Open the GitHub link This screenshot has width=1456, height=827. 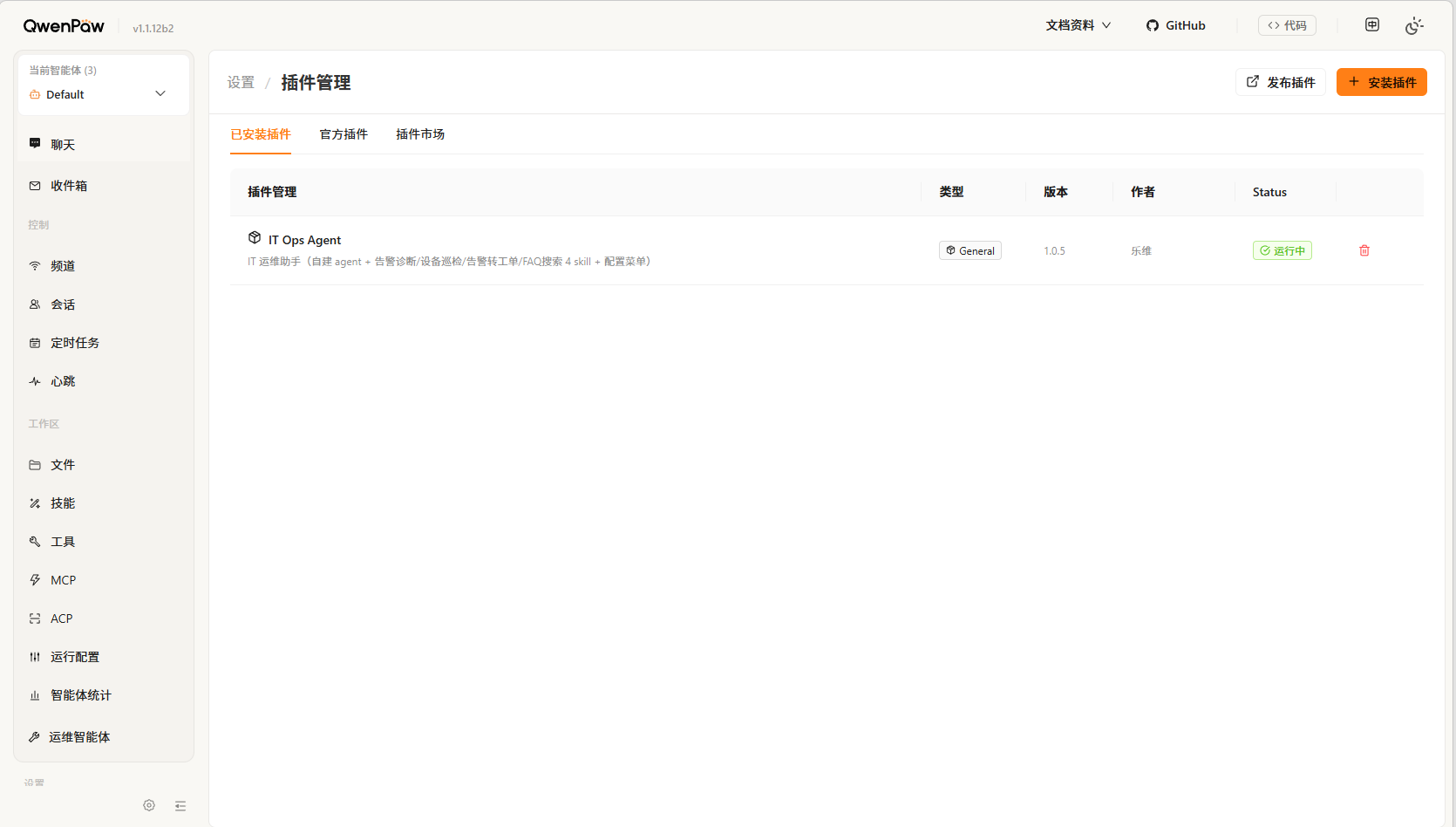coord(1176,25)
